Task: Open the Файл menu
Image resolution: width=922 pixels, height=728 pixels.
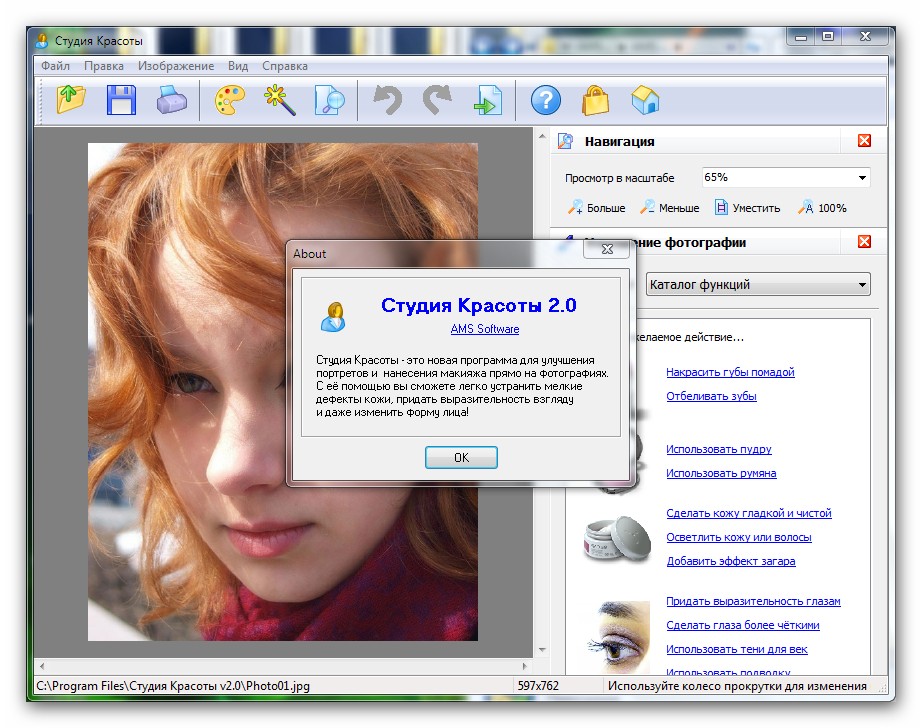Action: [55, 66]
